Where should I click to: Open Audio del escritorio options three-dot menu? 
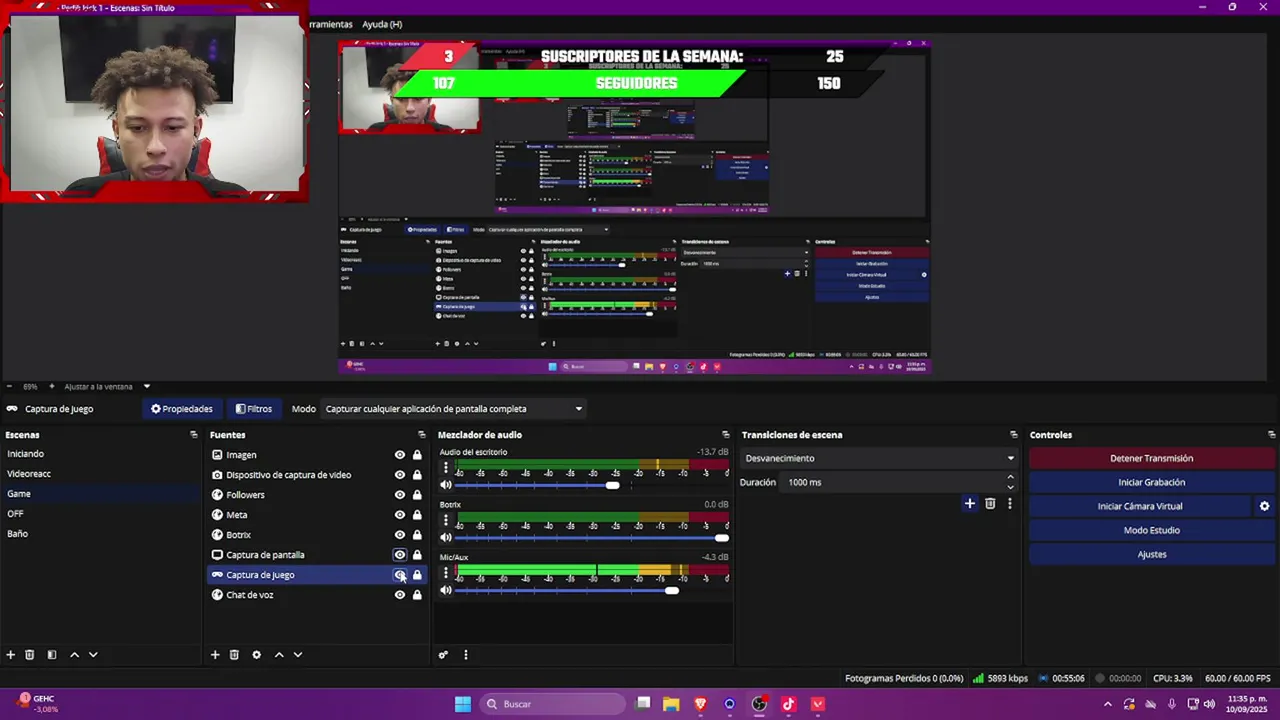click(445, 469)
